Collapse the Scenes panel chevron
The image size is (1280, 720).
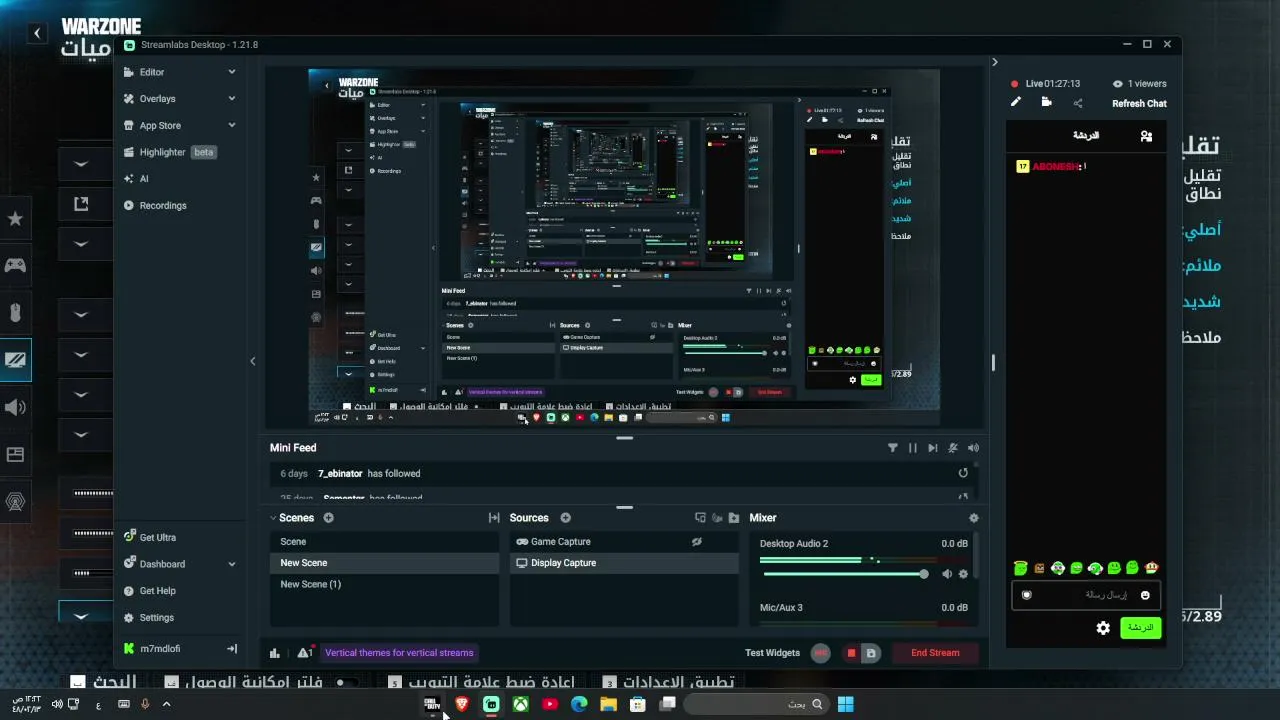click(273, 518)
